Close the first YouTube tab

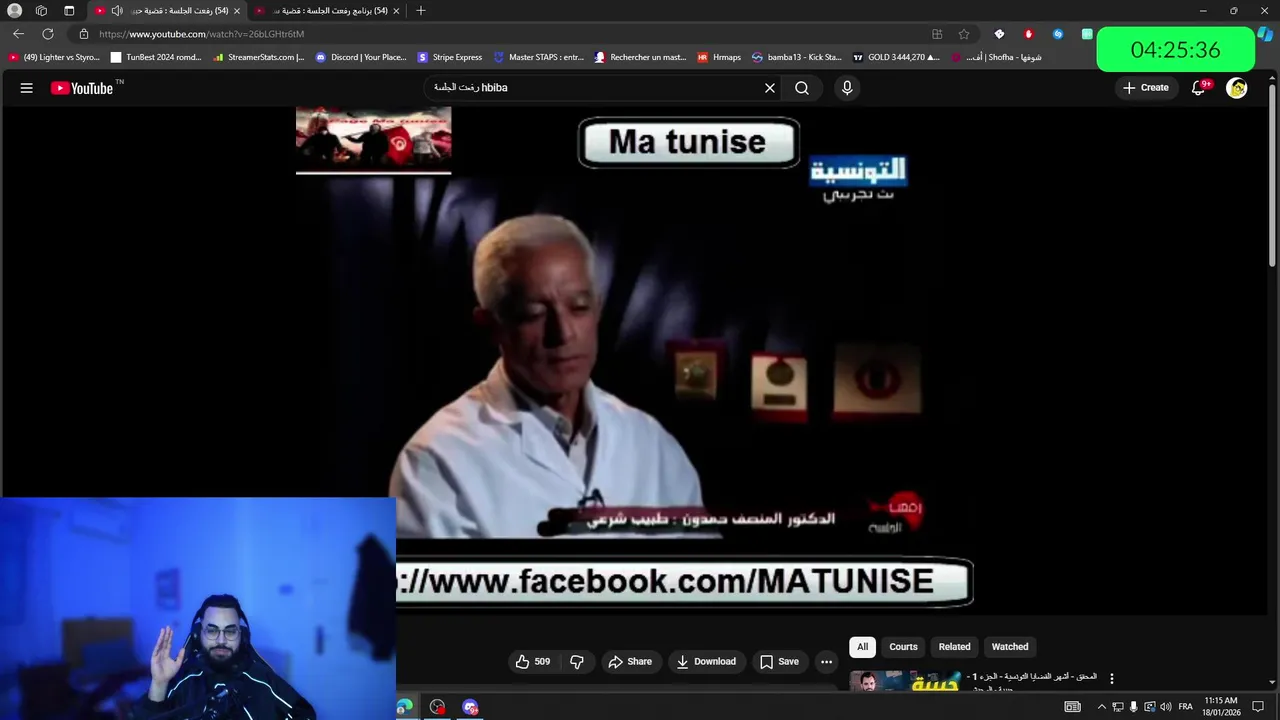237,11
